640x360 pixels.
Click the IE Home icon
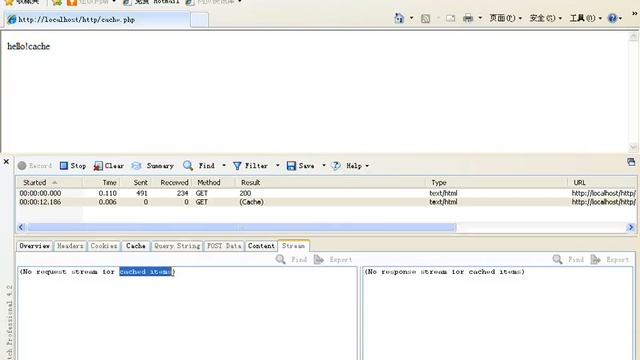coord(399,18)
